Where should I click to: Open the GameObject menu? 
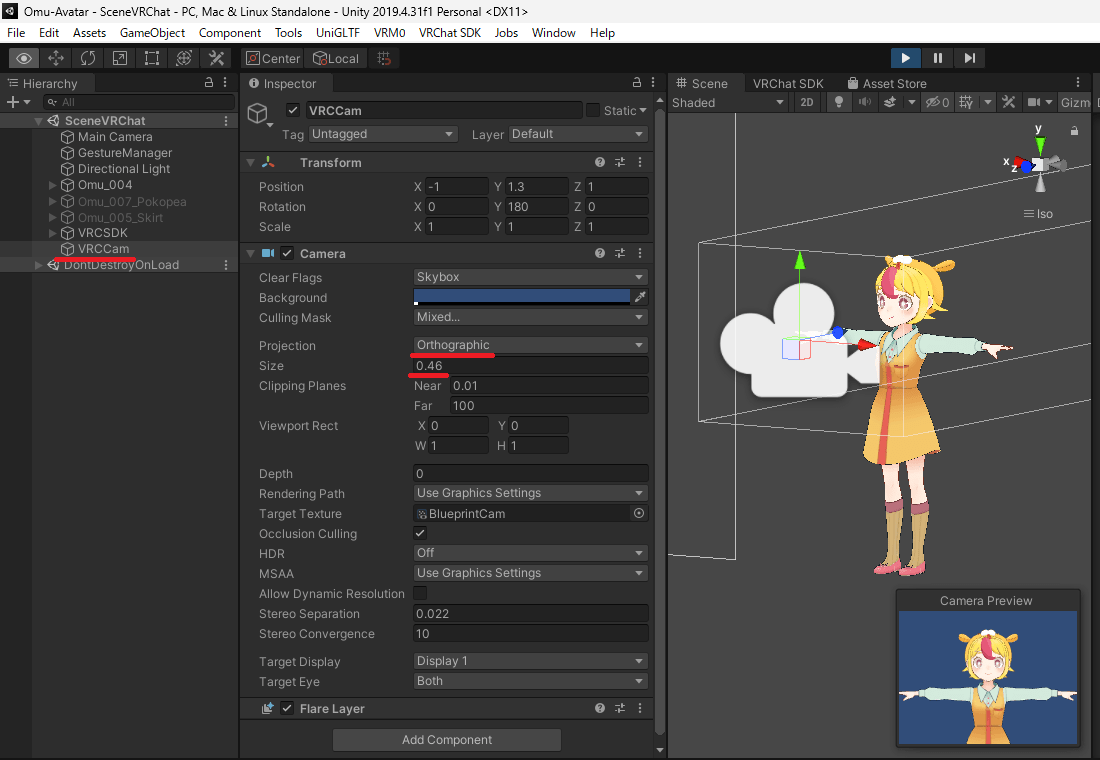[152, 33]
